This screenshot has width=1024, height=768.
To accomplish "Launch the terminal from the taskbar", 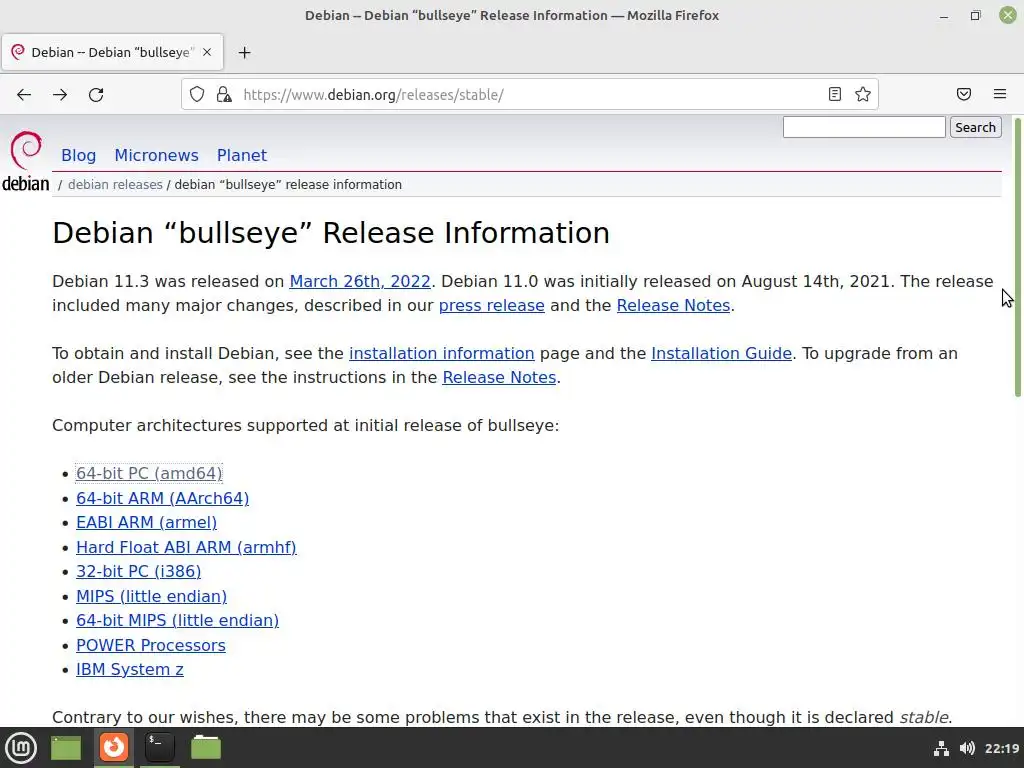I will pos(159,747).
